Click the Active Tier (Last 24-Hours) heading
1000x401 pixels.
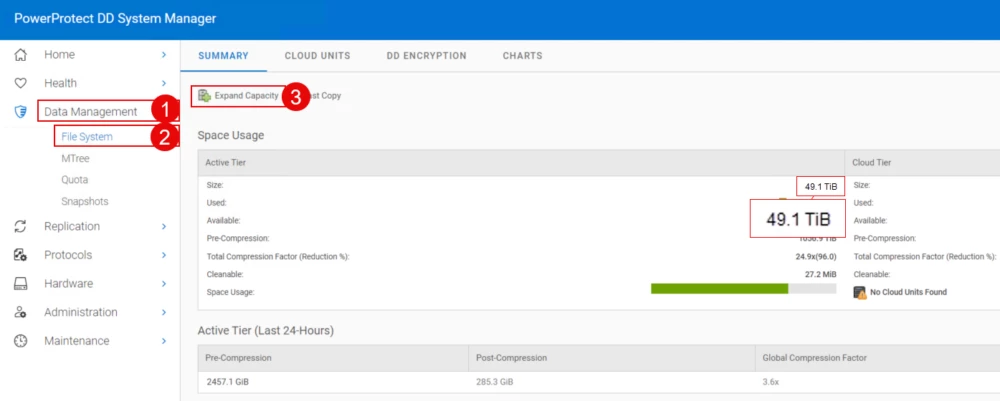click(x=266, y=331)
